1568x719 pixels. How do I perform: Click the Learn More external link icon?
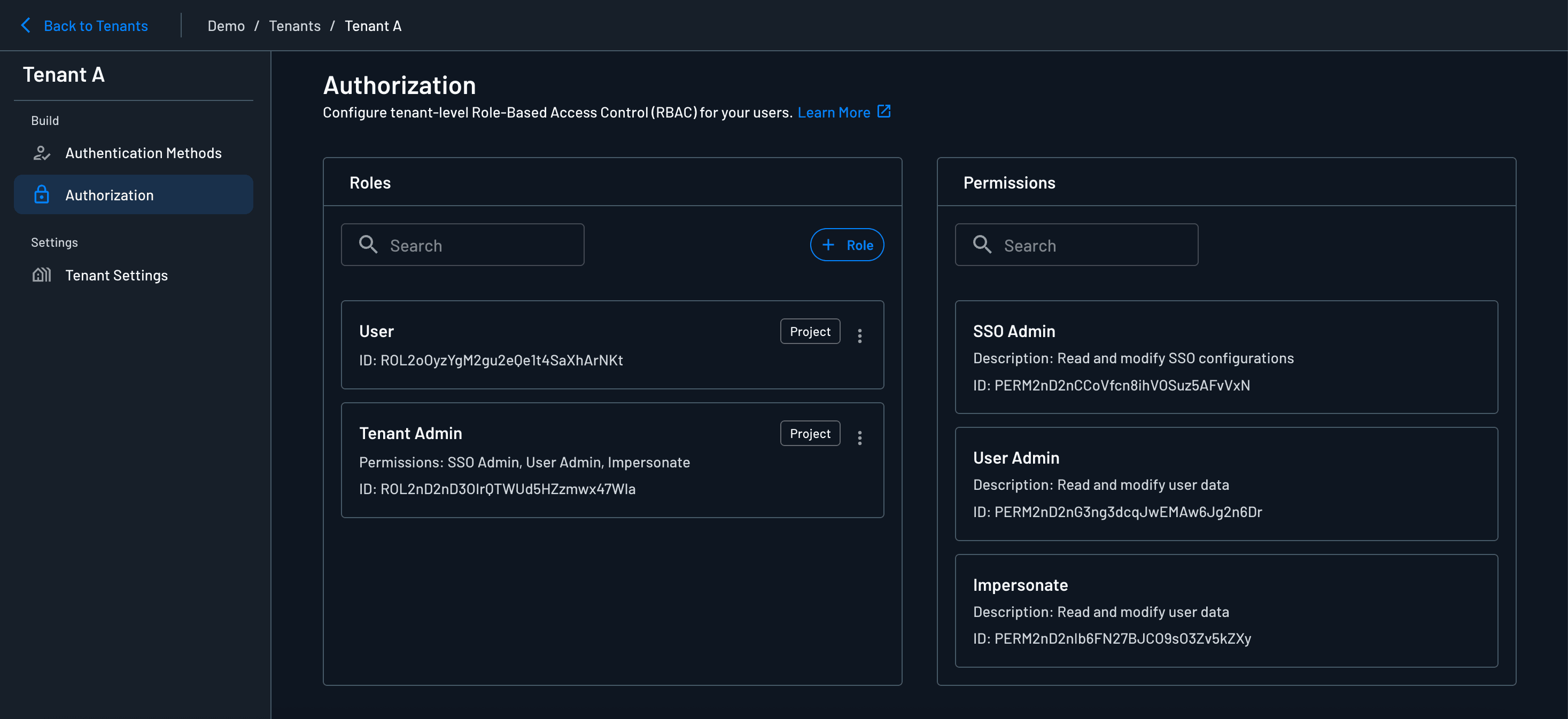coord(884,112)
